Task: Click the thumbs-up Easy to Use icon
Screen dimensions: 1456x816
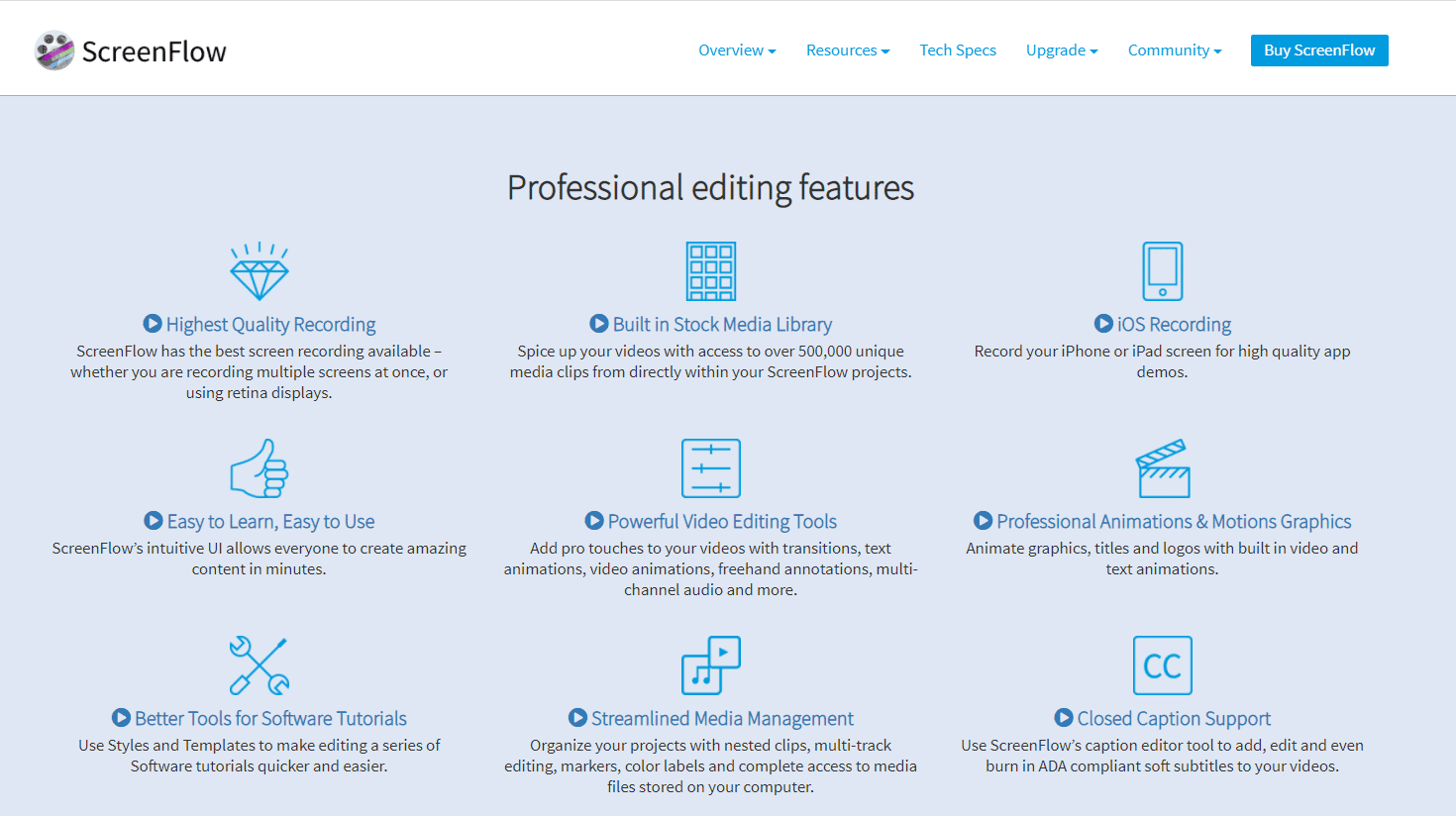Action: pos(260,468)
